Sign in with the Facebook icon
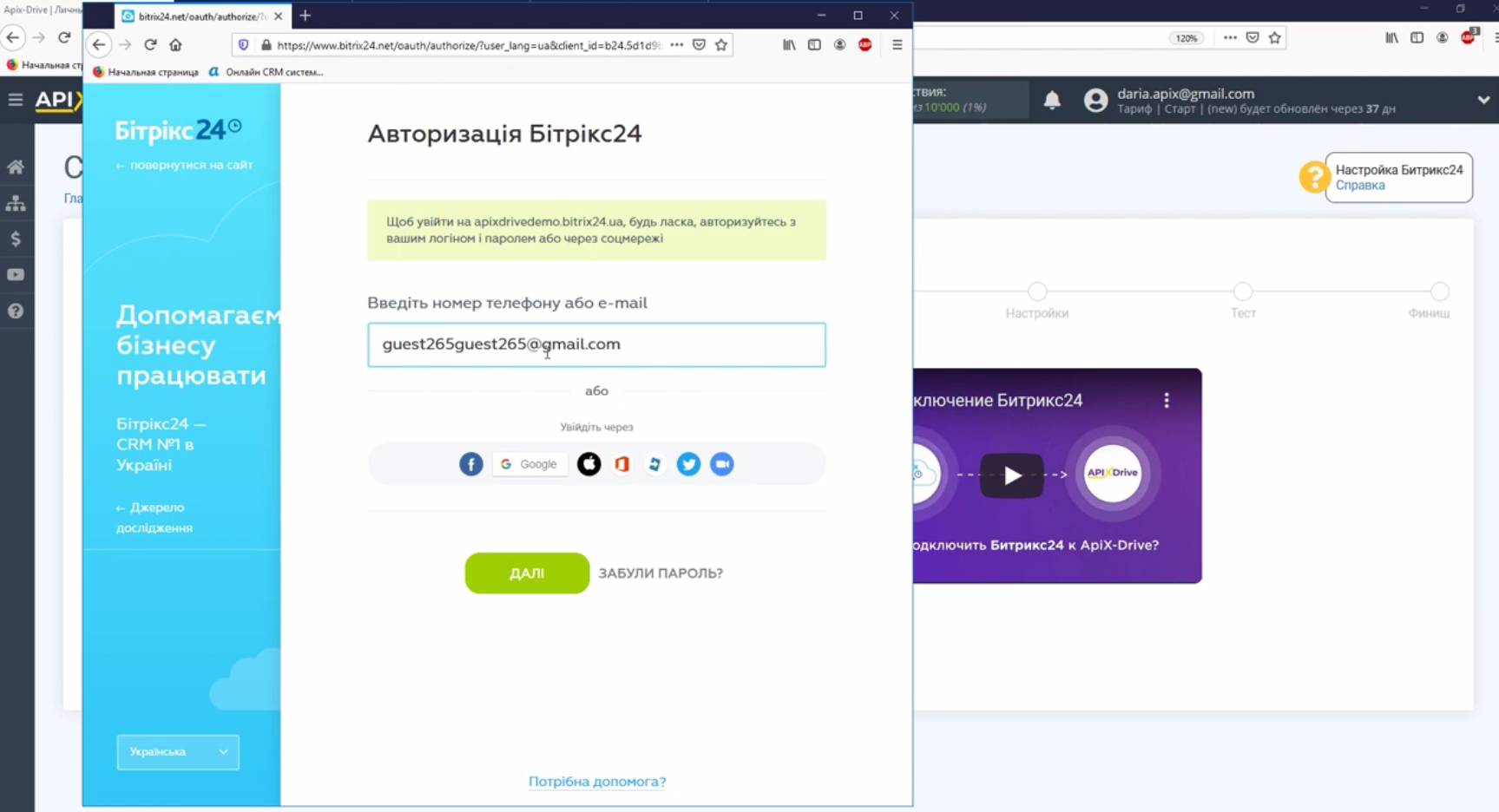Viewport: 1499px width, 812px height. point(470,464)
